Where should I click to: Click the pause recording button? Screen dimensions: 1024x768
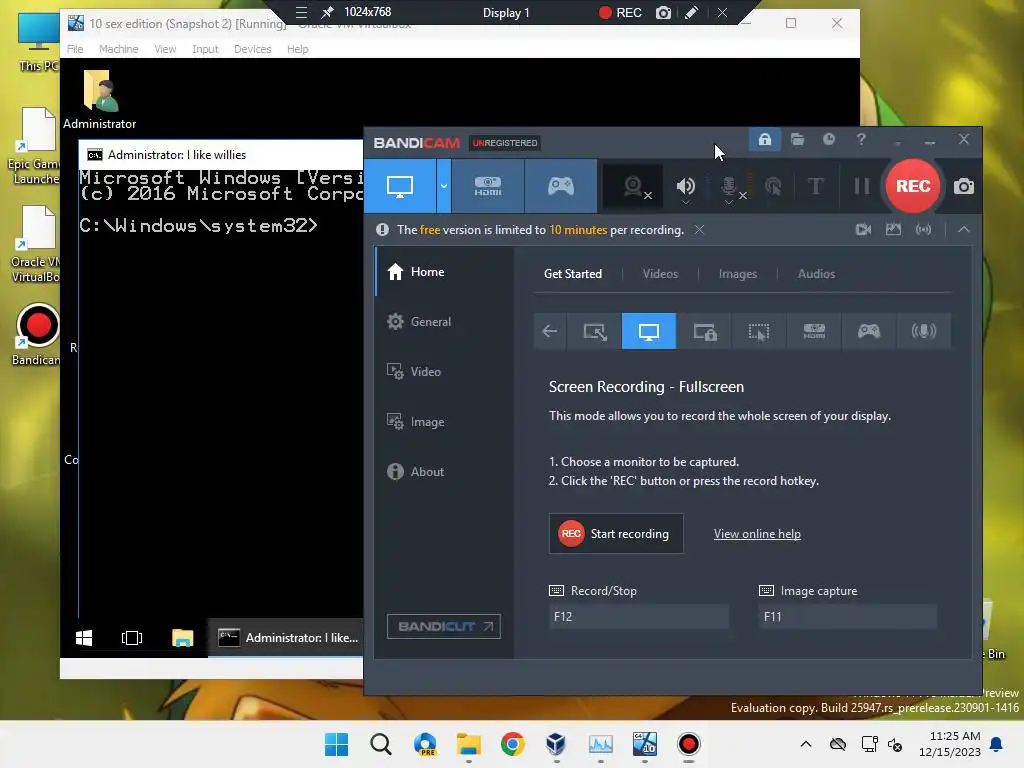coord(861,187)
